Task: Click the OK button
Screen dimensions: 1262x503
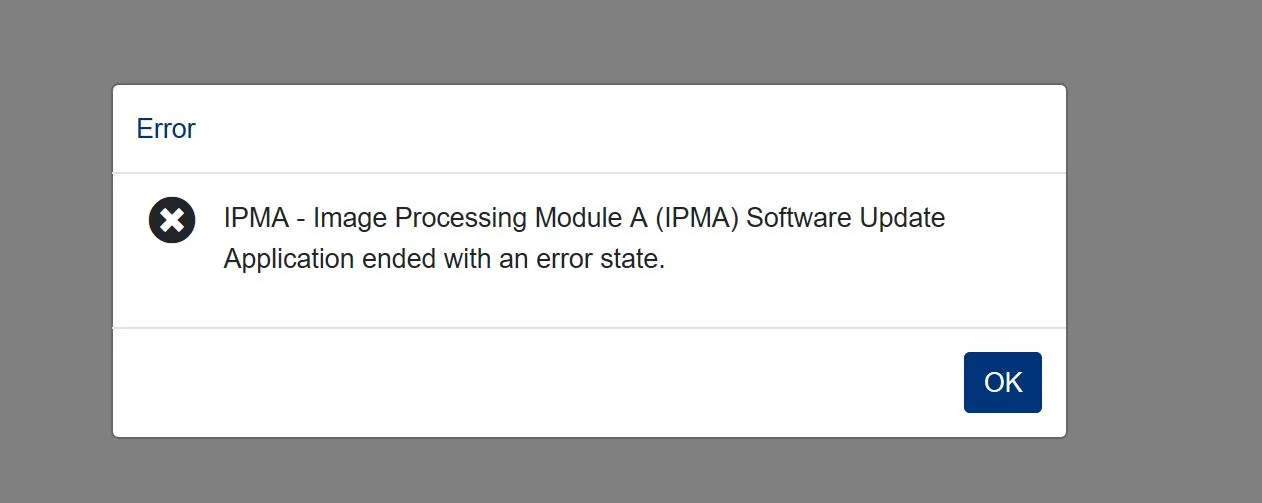Action: point(1002,382)
